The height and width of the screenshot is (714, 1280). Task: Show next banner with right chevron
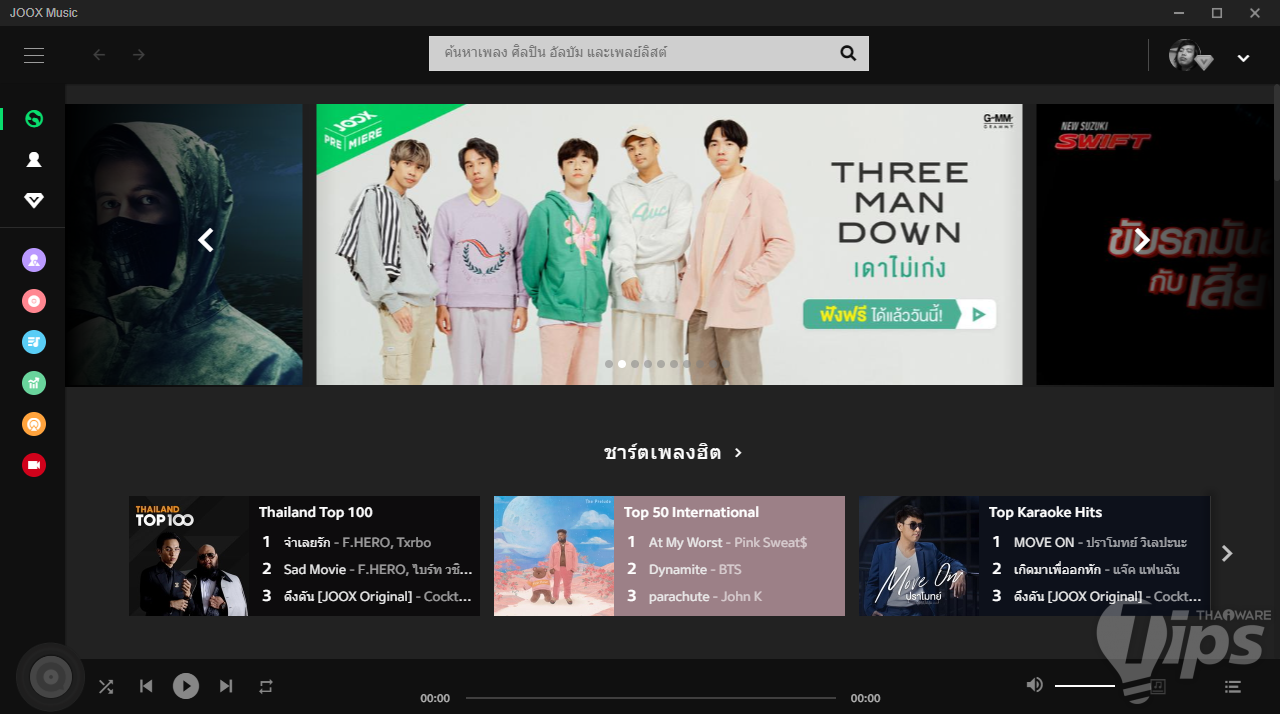pyautogui.click(x=1143, y=240)
